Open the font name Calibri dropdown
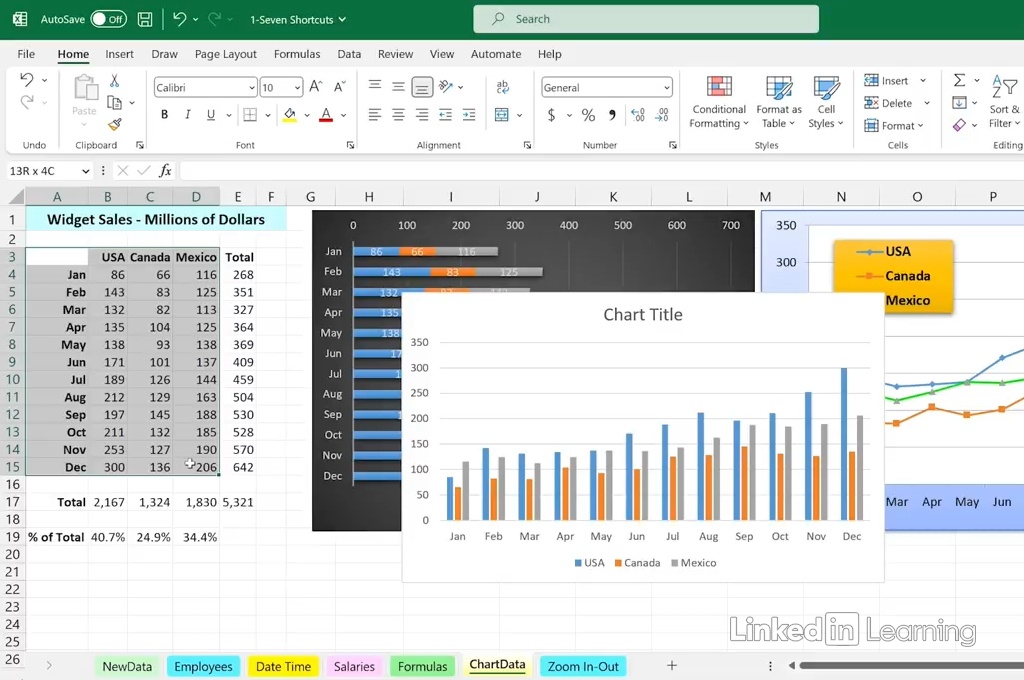The image size is (1024, 680). (251, 88)
